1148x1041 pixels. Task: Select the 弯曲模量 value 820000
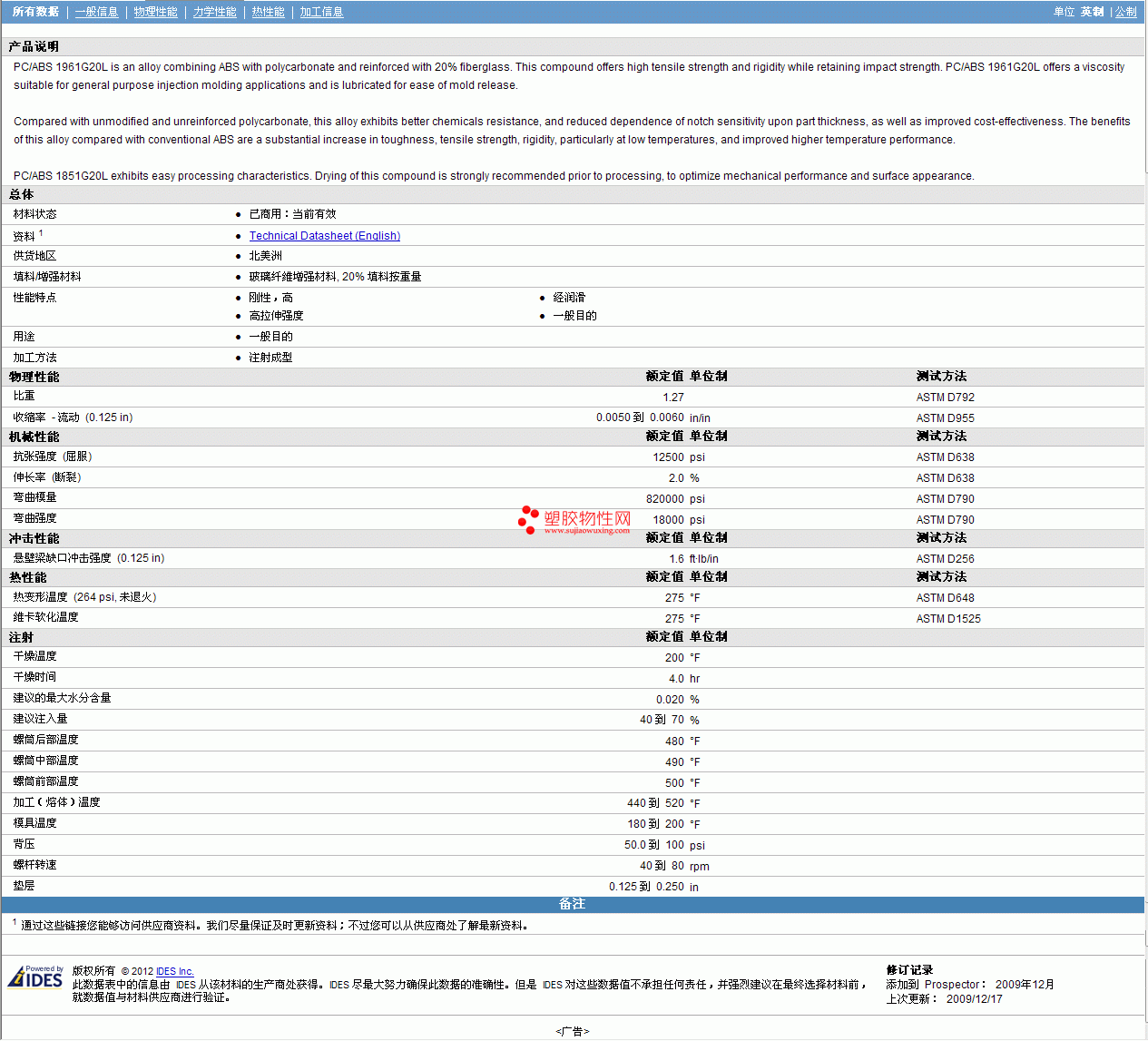point(665,499)
